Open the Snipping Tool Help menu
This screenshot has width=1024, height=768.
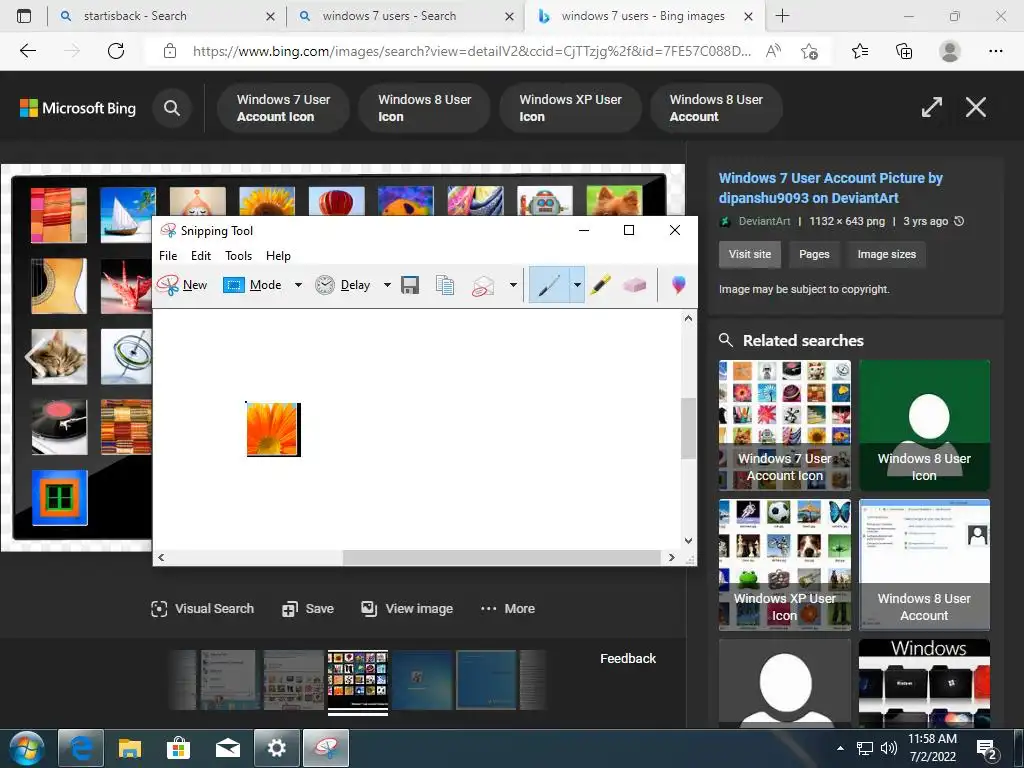[278, 256]
